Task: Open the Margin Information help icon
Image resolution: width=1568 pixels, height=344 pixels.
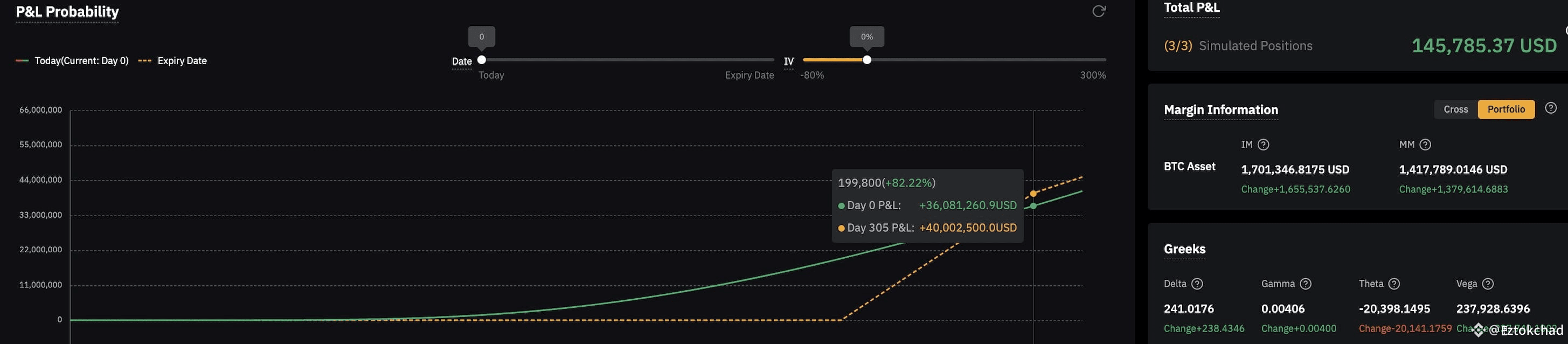Action: [x=1550, y=108]
